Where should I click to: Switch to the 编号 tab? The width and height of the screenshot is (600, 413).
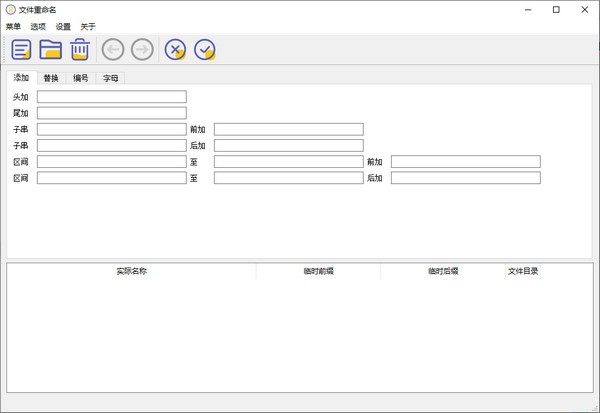[81, 78]
